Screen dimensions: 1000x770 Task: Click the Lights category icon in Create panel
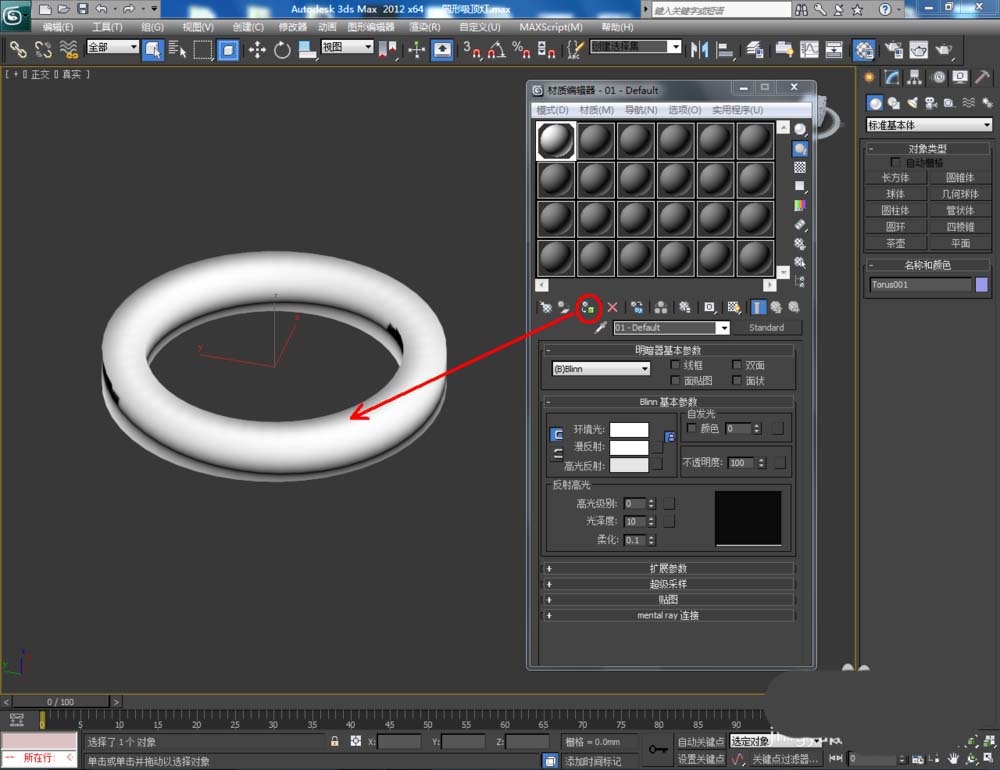tap(912, 103)
